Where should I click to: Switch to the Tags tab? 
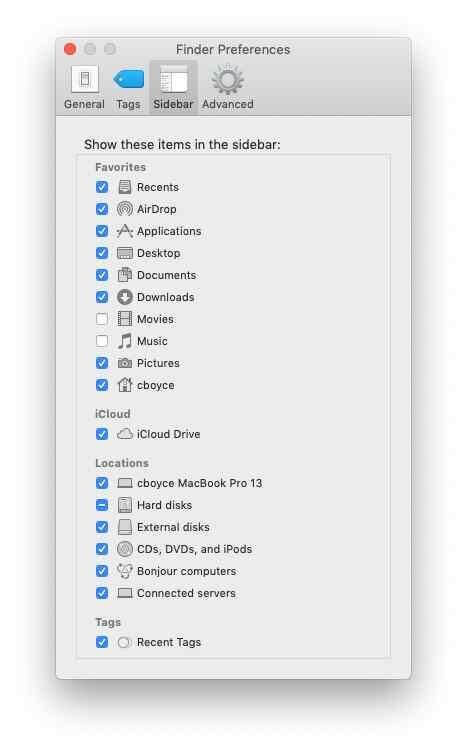pyautogui.click(x=128, y=88)
